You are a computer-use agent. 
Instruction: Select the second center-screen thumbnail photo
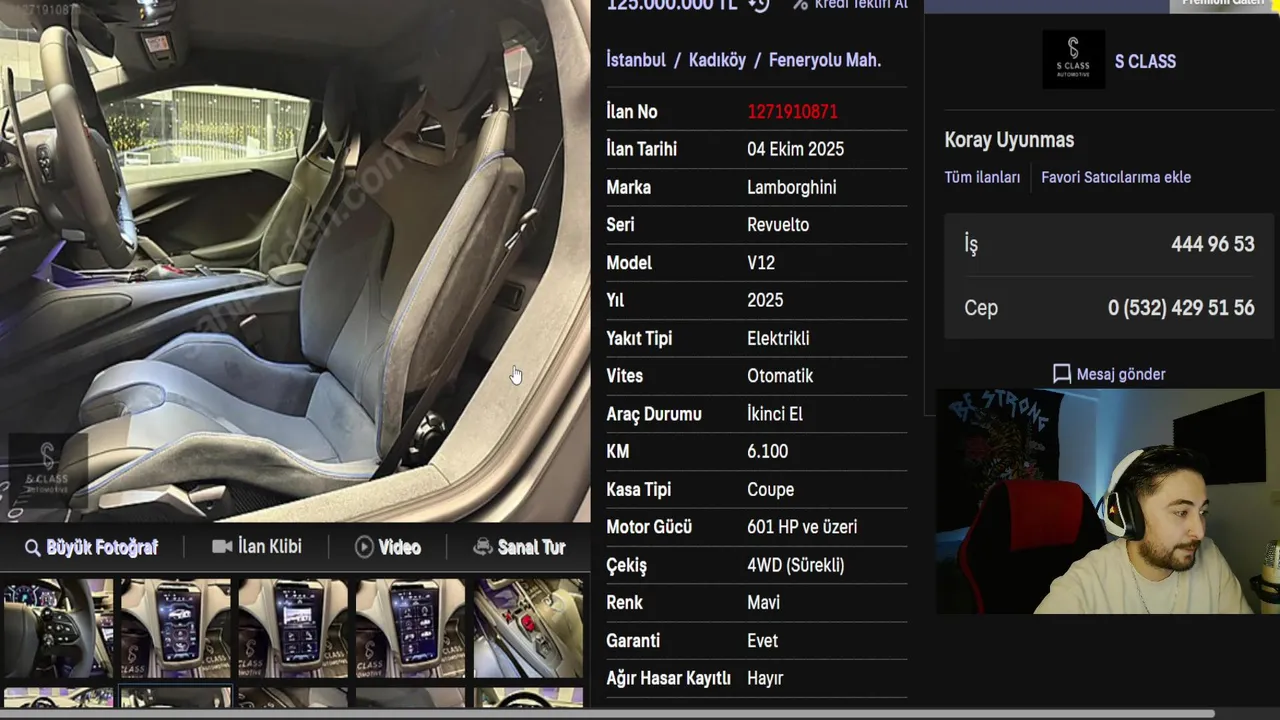tap(293, 628)
